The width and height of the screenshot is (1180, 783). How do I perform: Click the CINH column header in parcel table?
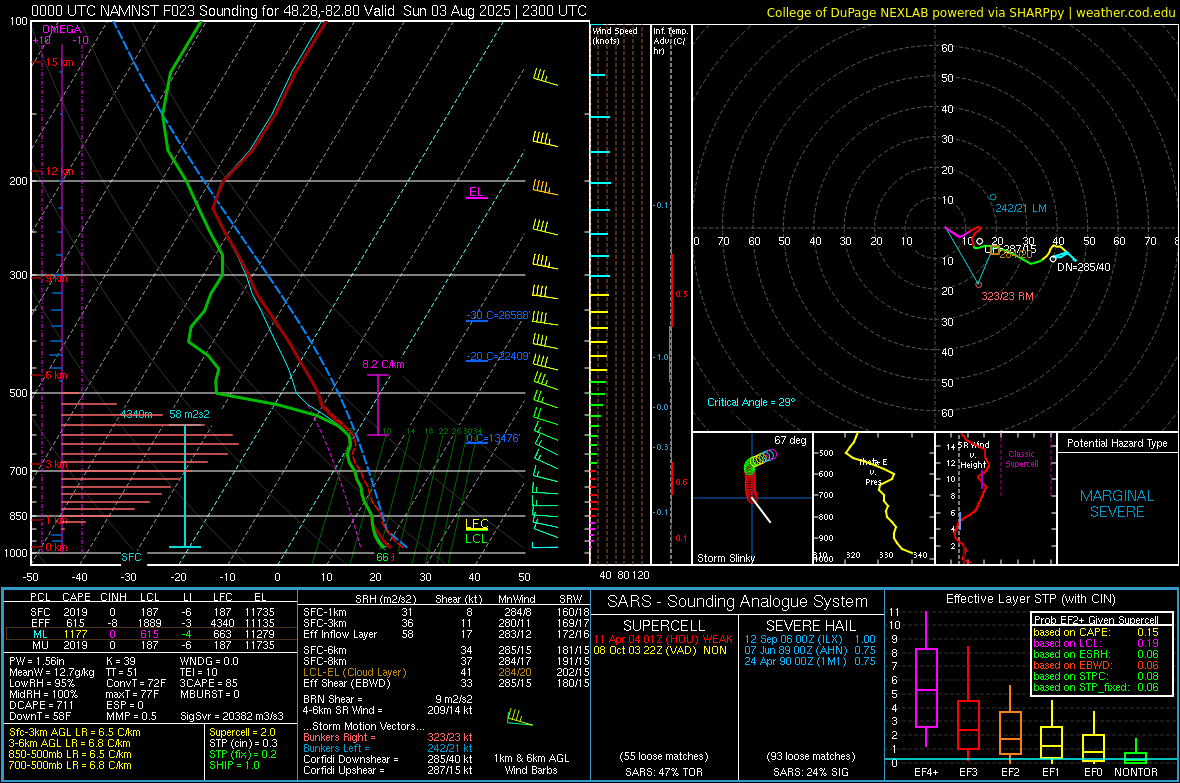point(113,598)
